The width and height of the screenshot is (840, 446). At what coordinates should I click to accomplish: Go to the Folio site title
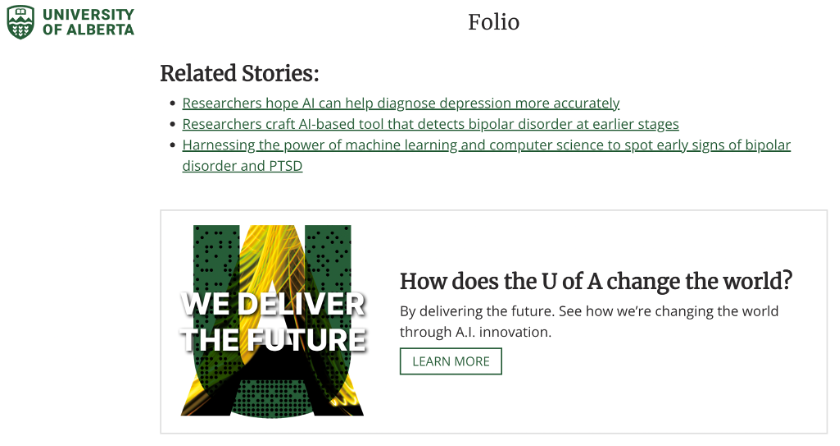[493, 22]
